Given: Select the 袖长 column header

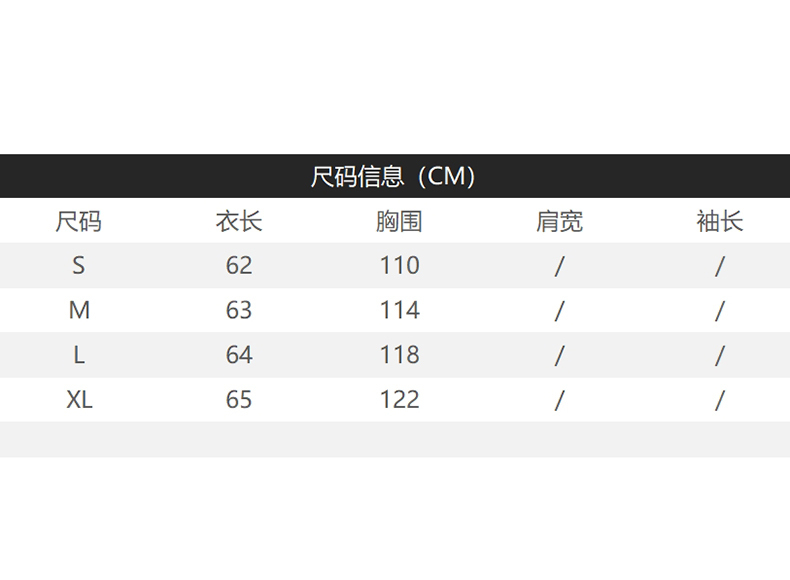Looking at the screenshot, I should point(719,221).
